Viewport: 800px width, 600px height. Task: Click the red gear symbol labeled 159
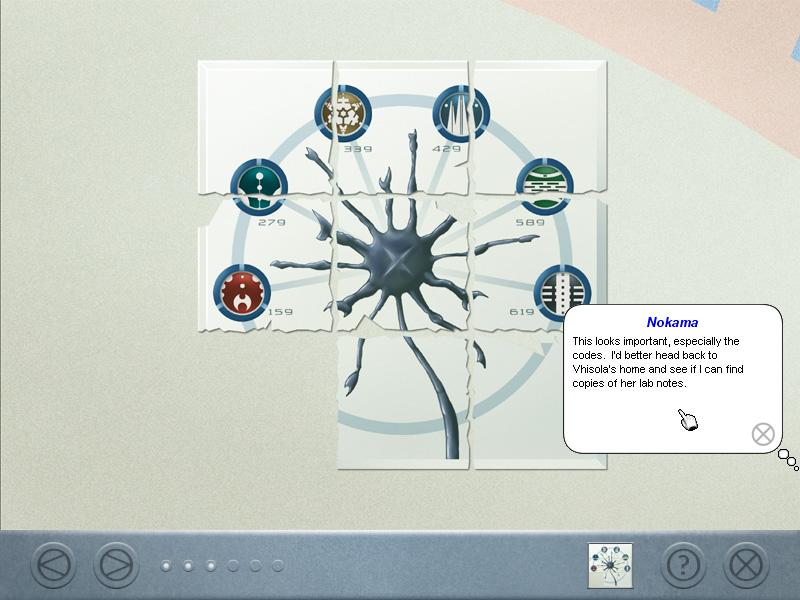click(242, 292)
